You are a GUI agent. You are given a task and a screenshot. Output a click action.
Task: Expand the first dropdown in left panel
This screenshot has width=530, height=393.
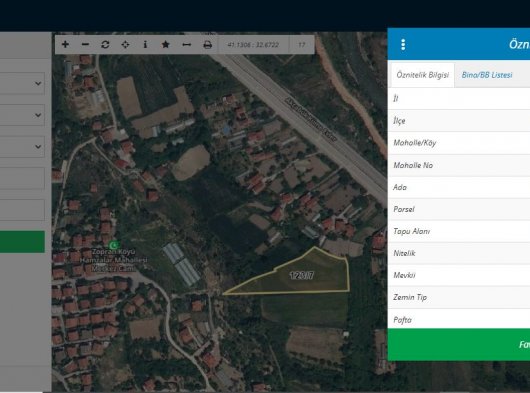(x=22, y=83)
